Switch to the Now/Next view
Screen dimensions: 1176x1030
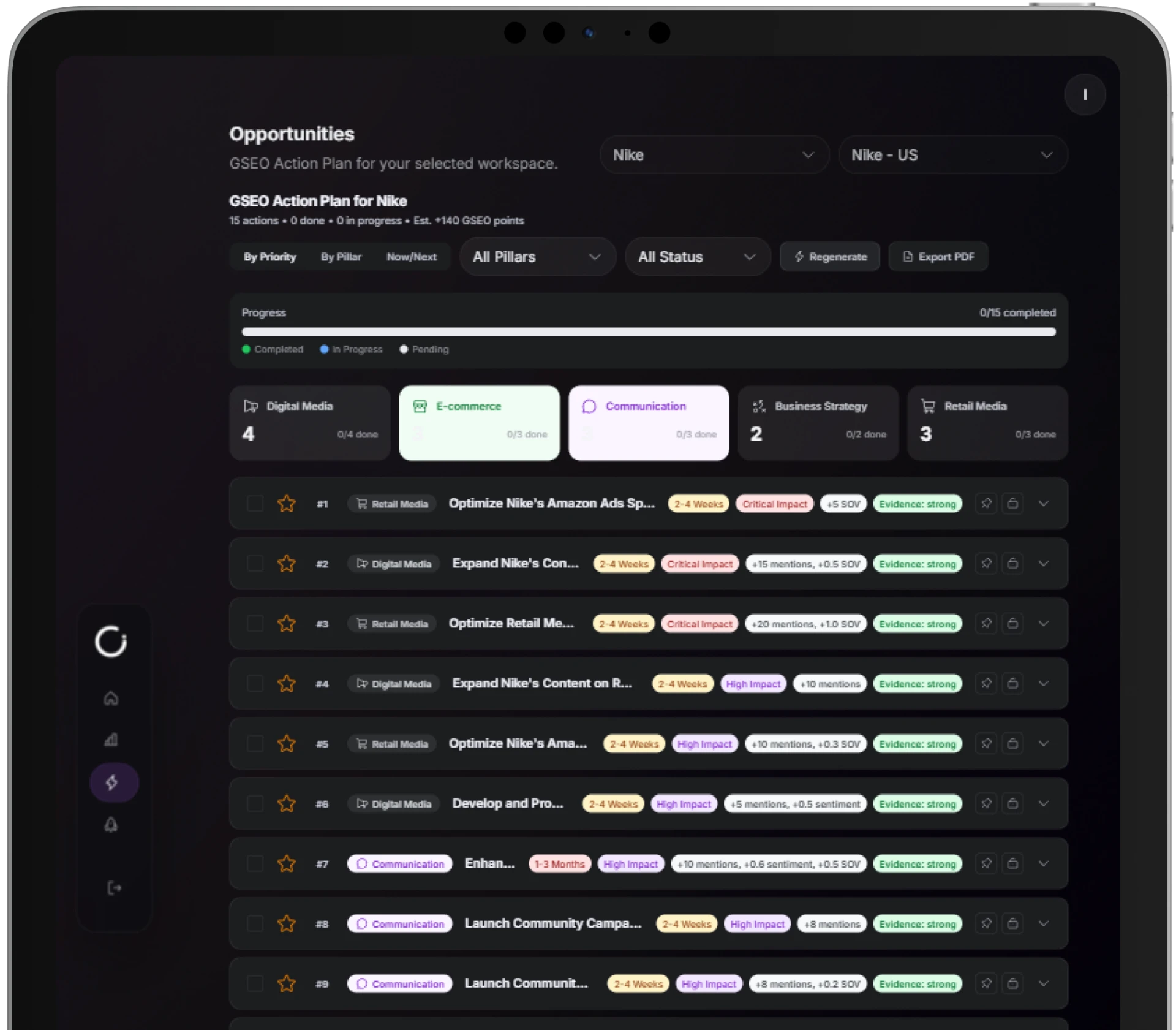412,257
